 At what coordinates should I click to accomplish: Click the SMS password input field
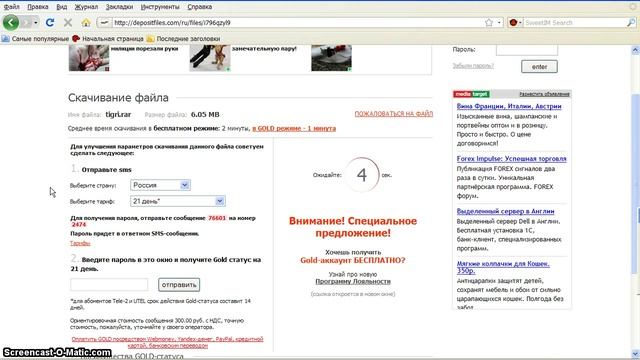coord(109,284)
